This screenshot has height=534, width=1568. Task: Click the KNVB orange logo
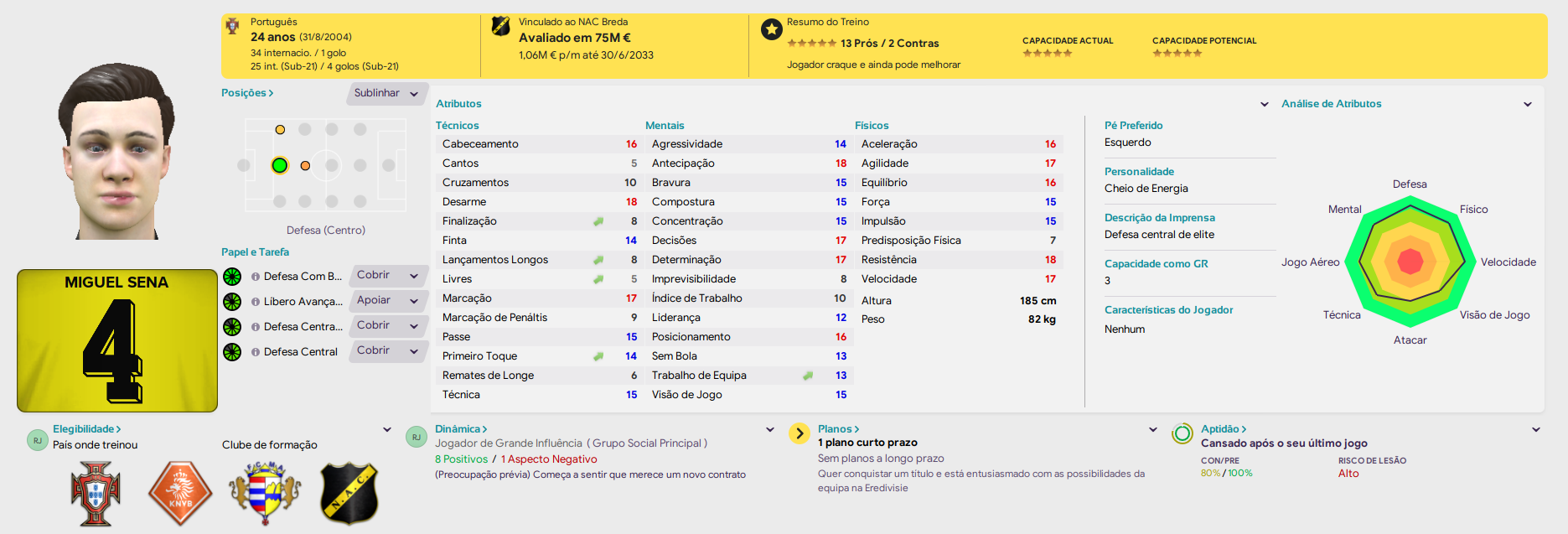pos(180,494)
